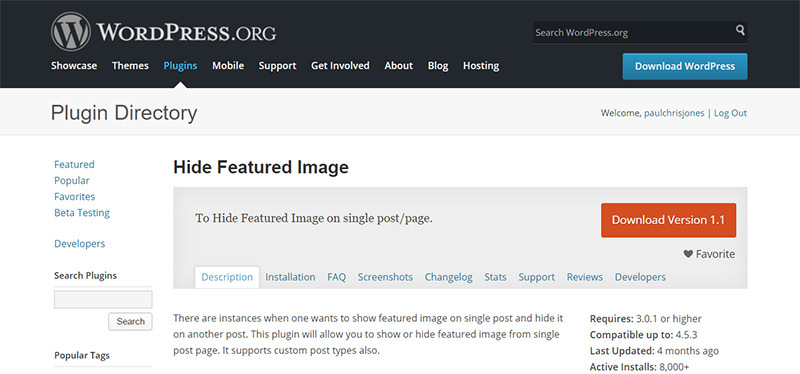Click the Log Out link
This screenshot has height=374, width=800.
click(x=730, y=113)
